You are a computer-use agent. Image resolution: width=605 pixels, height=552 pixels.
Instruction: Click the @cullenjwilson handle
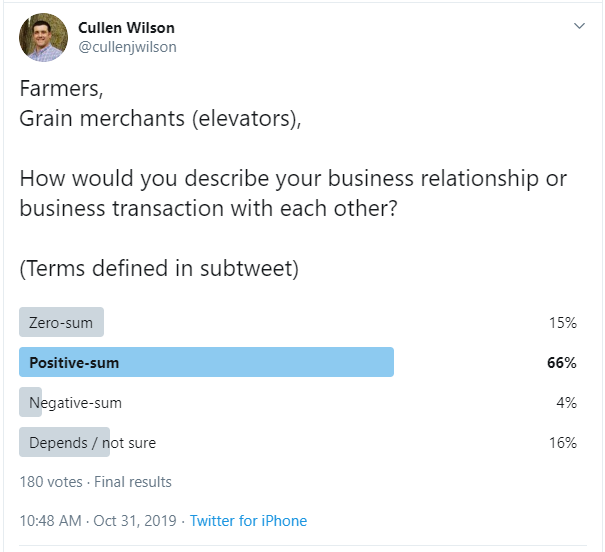tap(127, 46)
